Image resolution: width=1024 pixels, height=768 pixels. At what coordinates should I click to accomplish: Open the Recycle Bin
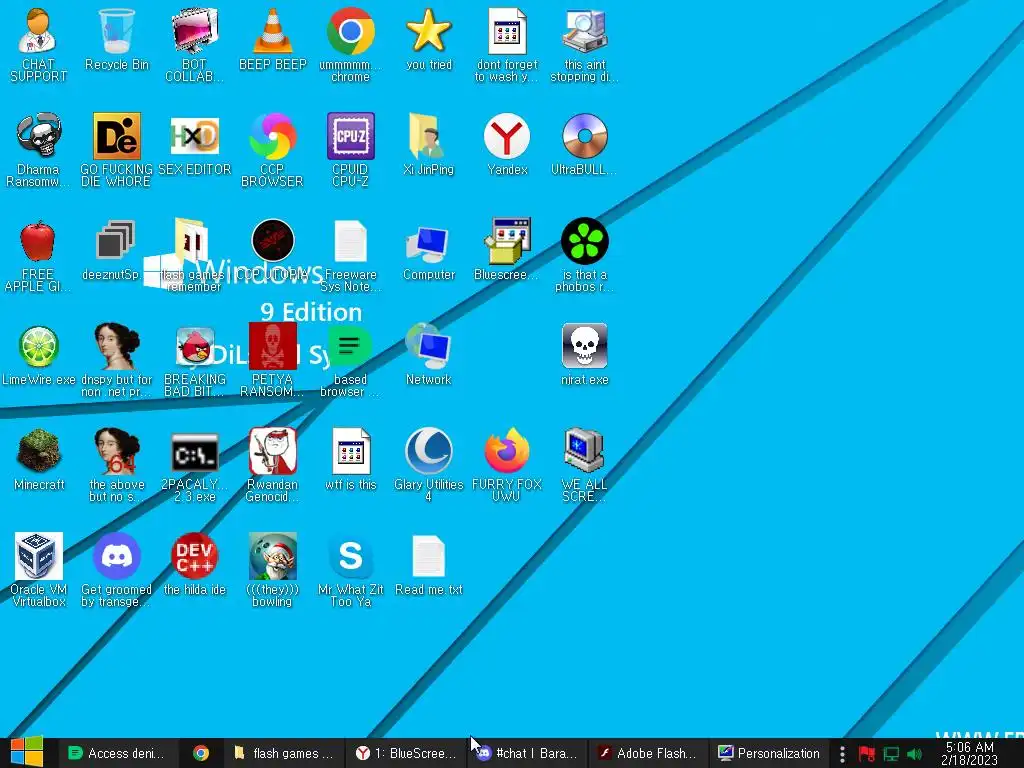(116, 39)
